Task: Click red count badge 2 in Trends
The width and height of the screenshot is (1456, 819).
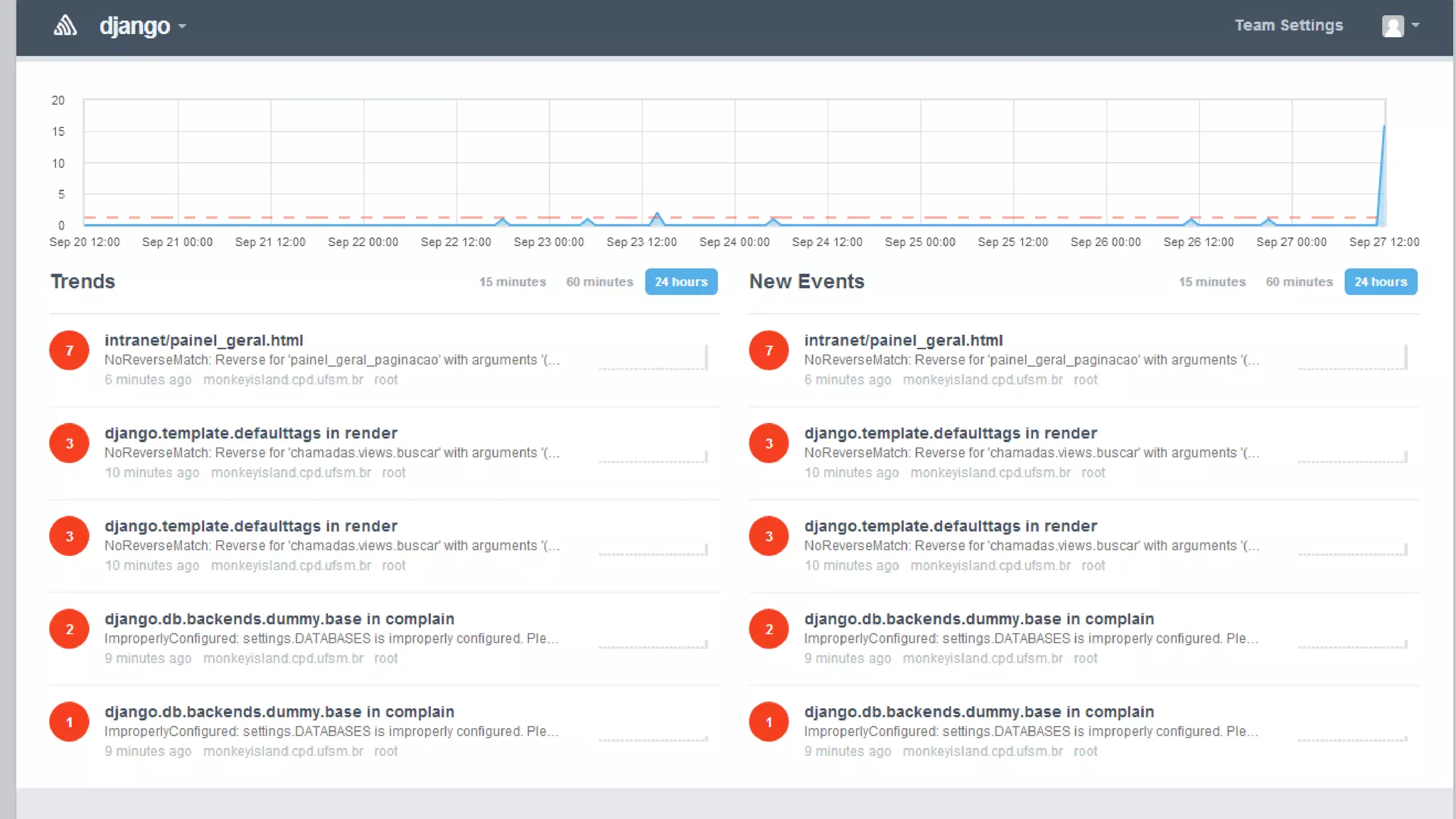Action: pos(69,628)
